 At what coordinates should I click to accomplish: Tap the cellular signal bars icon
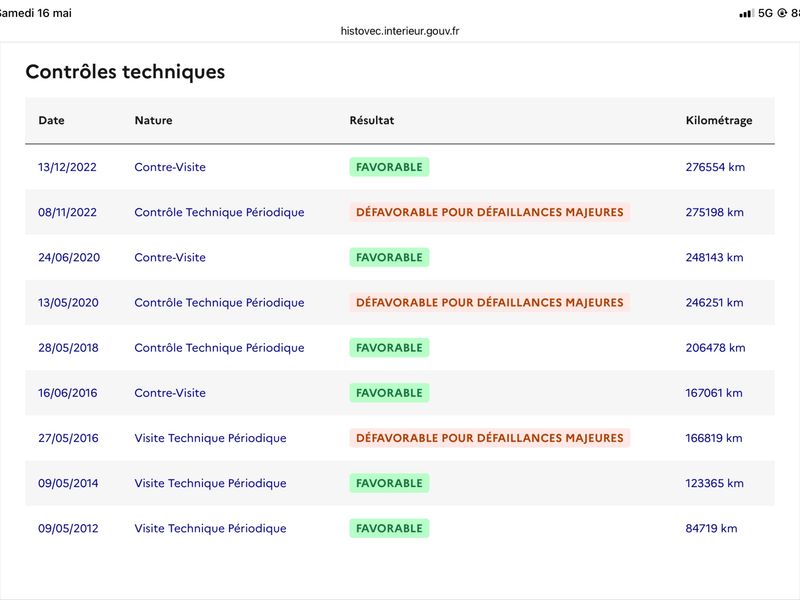point(746,13)
